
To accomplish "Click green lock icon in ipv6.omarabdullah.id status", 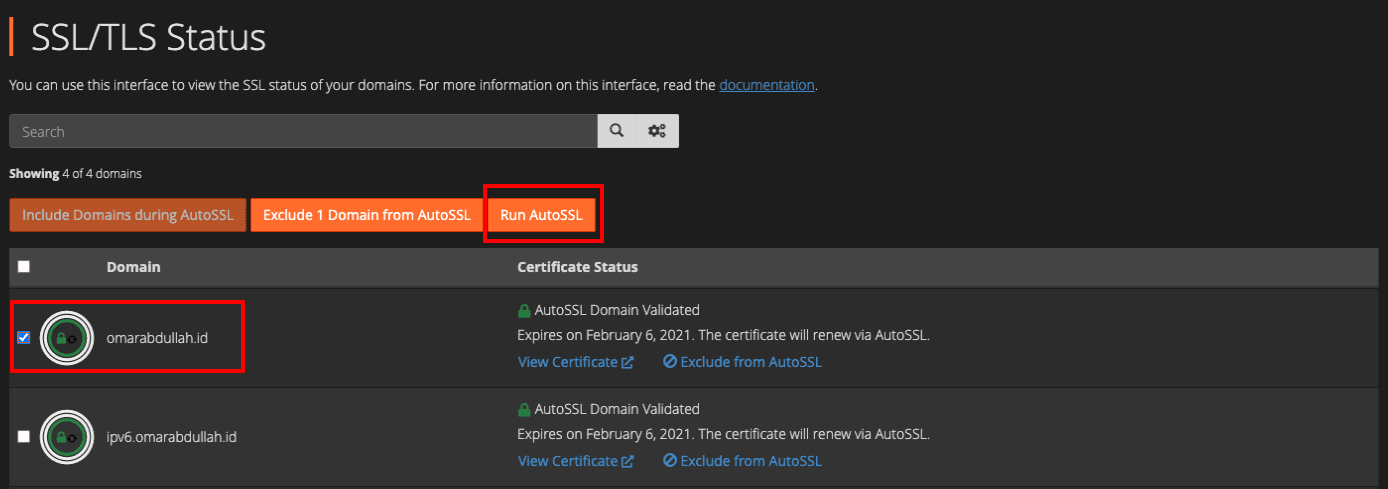I will [x=524, y=409].
